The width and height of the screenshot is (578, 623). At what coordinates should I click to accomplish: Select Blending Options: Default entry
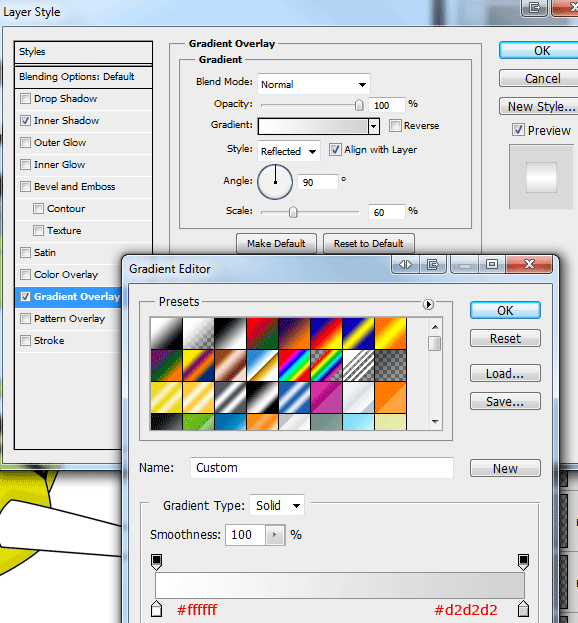pyautogui.click(x=83, y=77)
